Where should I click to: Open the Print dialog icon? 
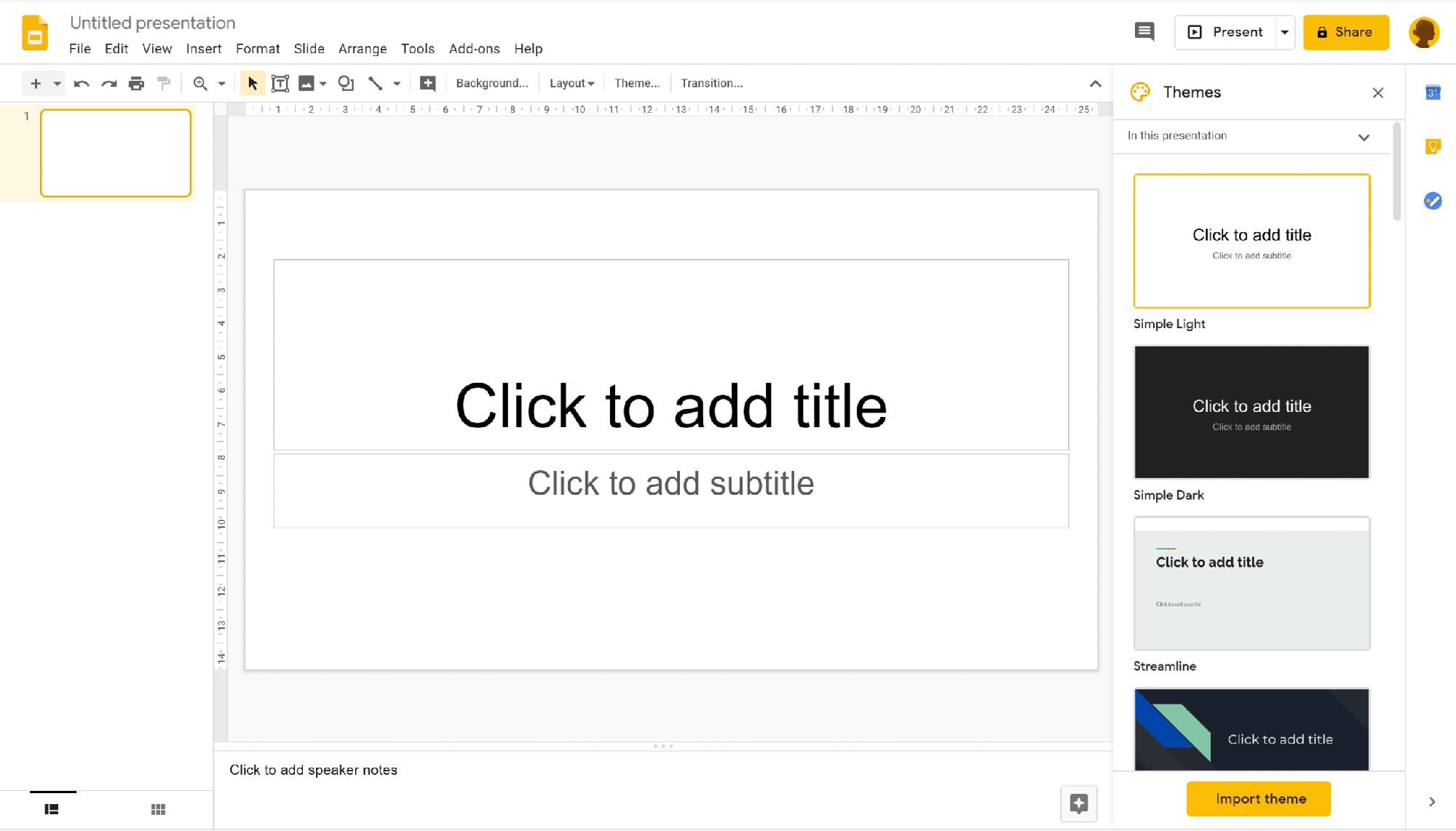pyautogui.click(x=136, y=83)
